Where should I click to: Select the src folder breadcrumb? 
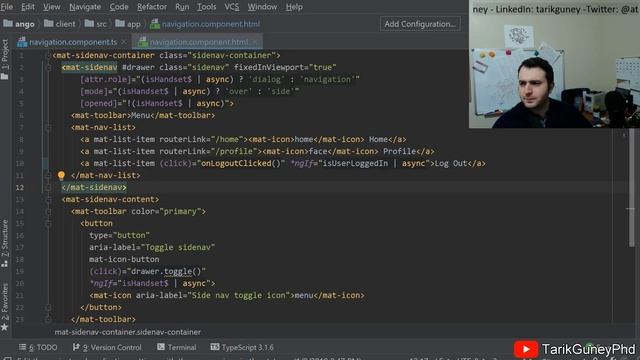(x=96, y=24)
